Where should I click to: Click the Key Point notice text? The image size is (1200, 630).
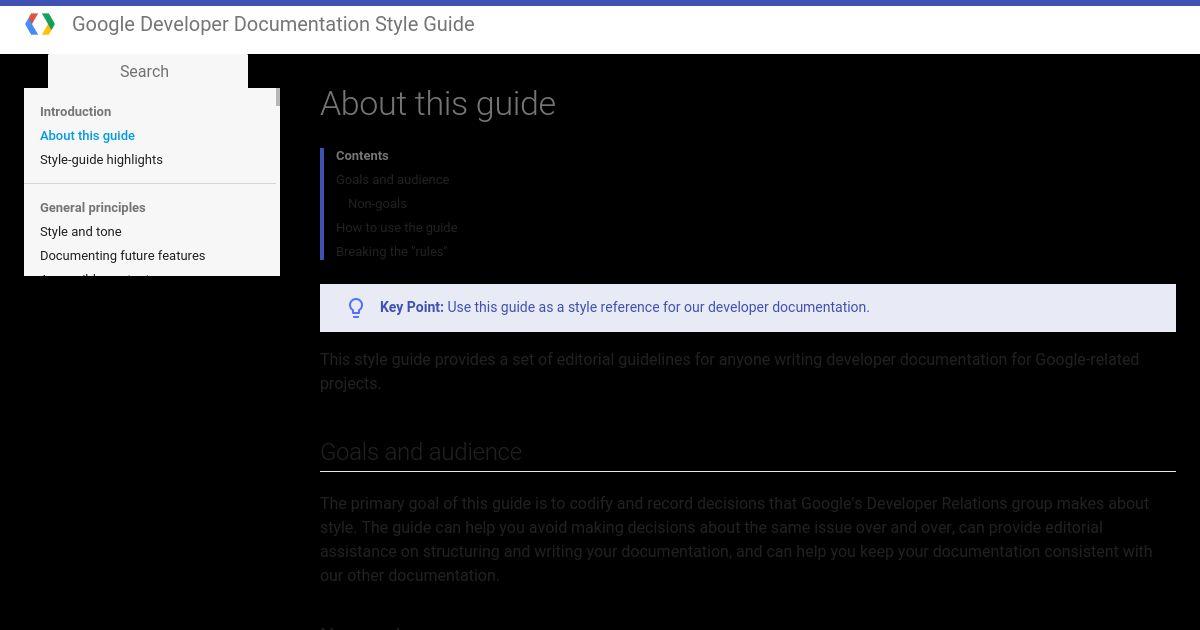625,307
